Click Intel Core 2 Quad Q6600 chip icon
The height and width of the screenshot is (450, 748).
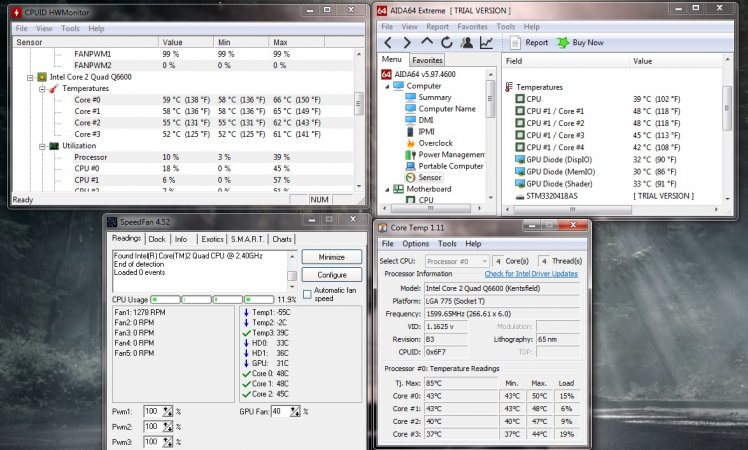coord(42,77)
